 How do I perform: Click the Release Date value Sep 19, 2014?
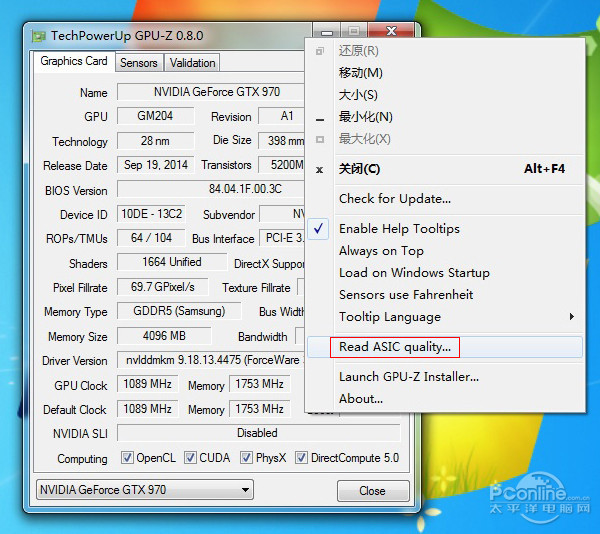click(x=155, y=165)
